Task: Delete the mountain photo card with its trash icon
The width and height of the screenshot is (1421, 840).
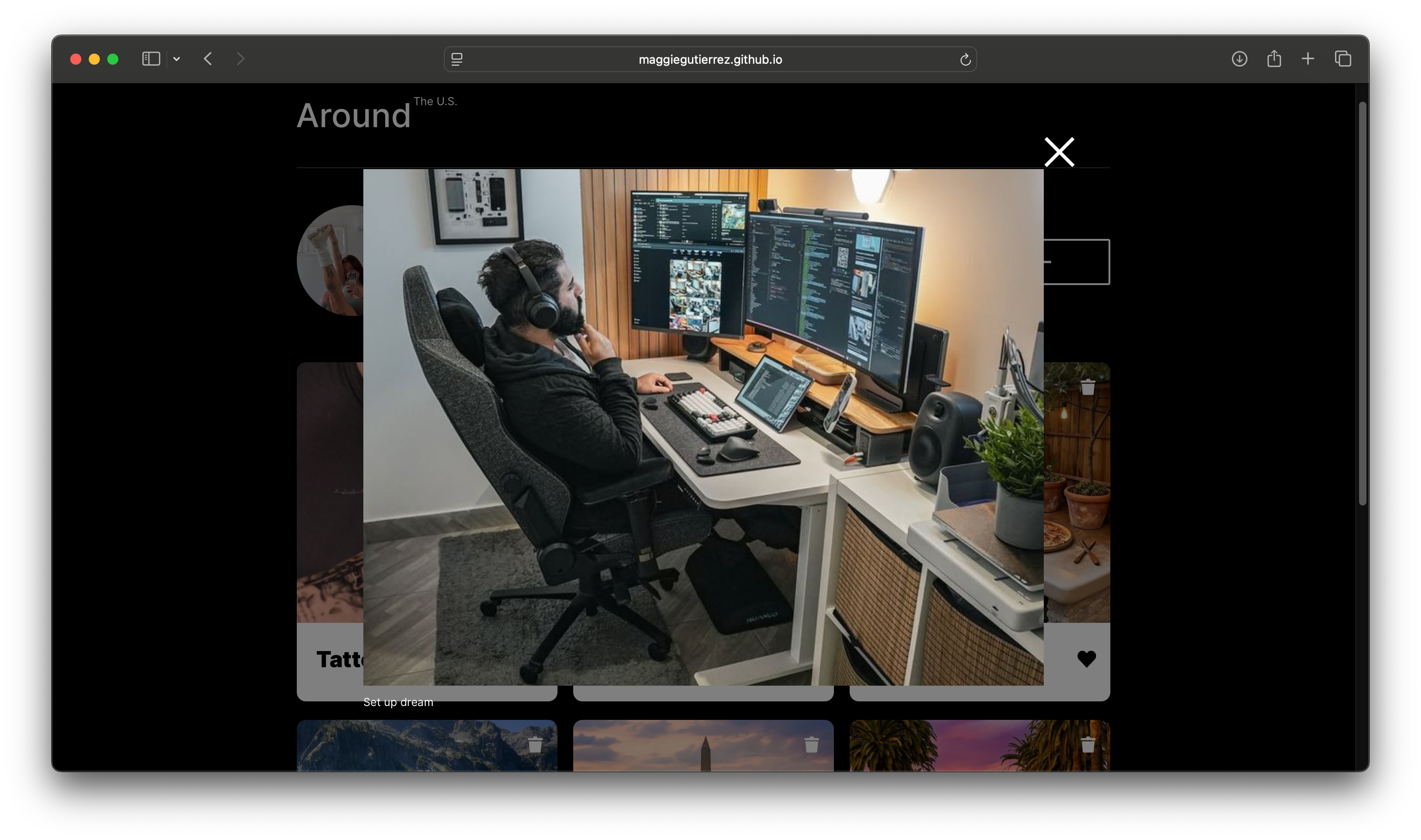Action: point(535,744)
